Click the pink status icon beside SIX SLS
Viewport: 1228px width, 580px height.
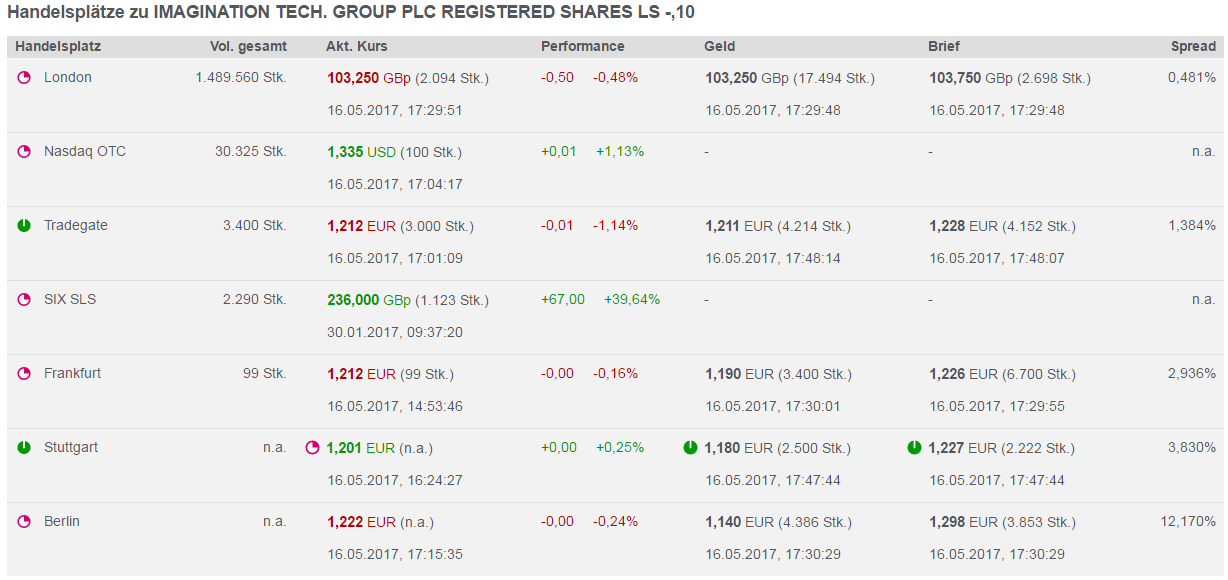click(25, 300)
